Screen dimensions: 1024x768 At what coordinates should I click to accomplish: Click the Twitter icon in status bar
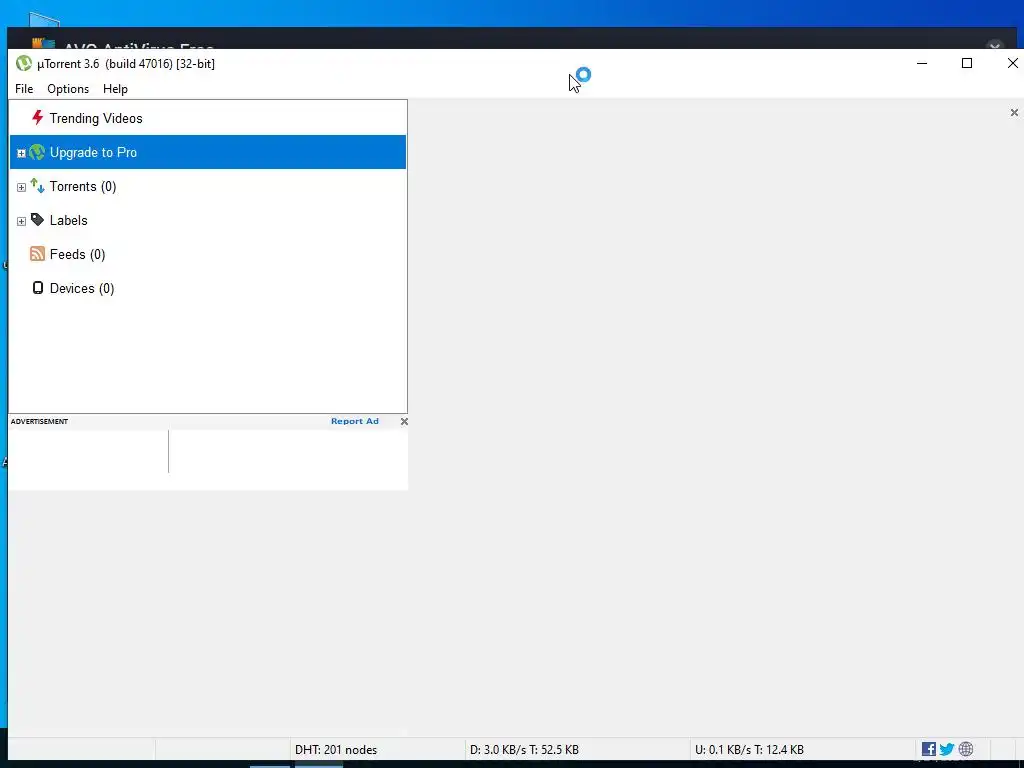[x=947, y=749]
